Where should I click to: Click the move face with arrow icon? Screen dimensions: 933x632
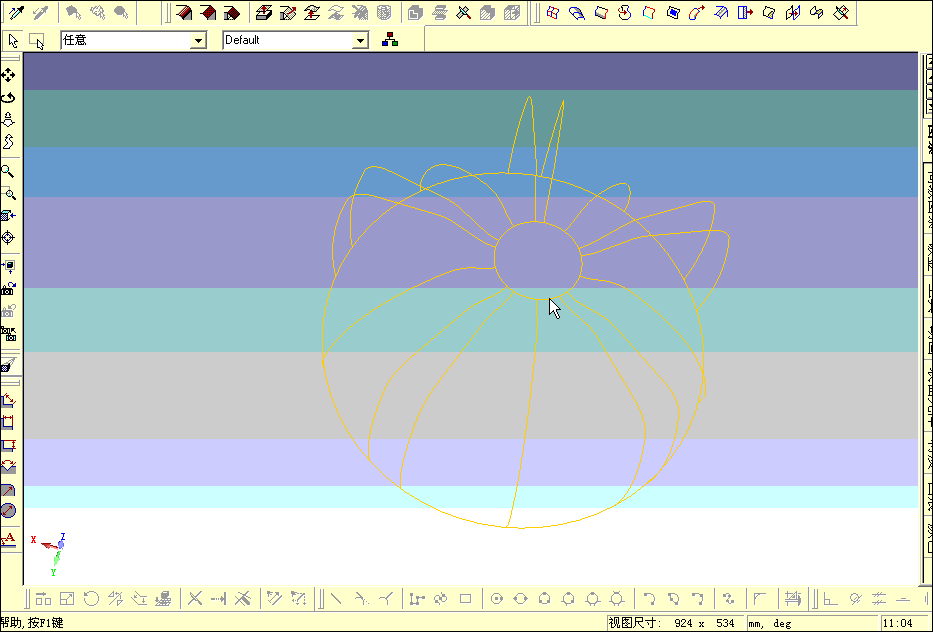click(x=288, y=12)
